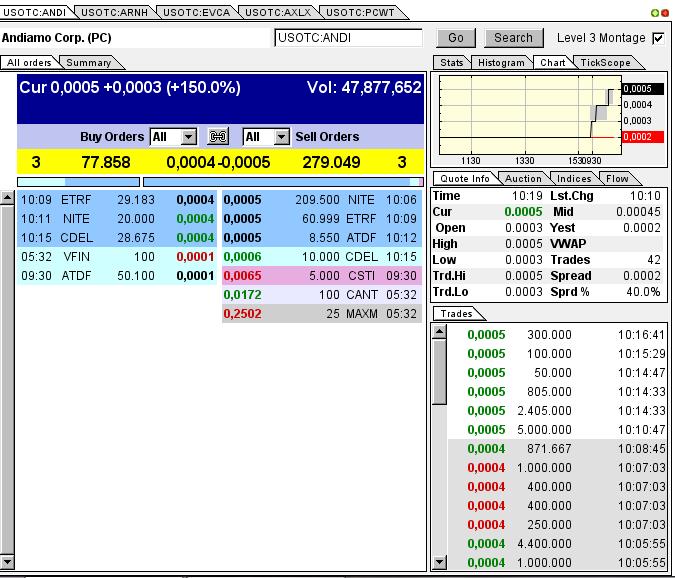Click the intraday price chart
Image resolution: width=675 pixels, height=578 pixels.
point(530,115)
